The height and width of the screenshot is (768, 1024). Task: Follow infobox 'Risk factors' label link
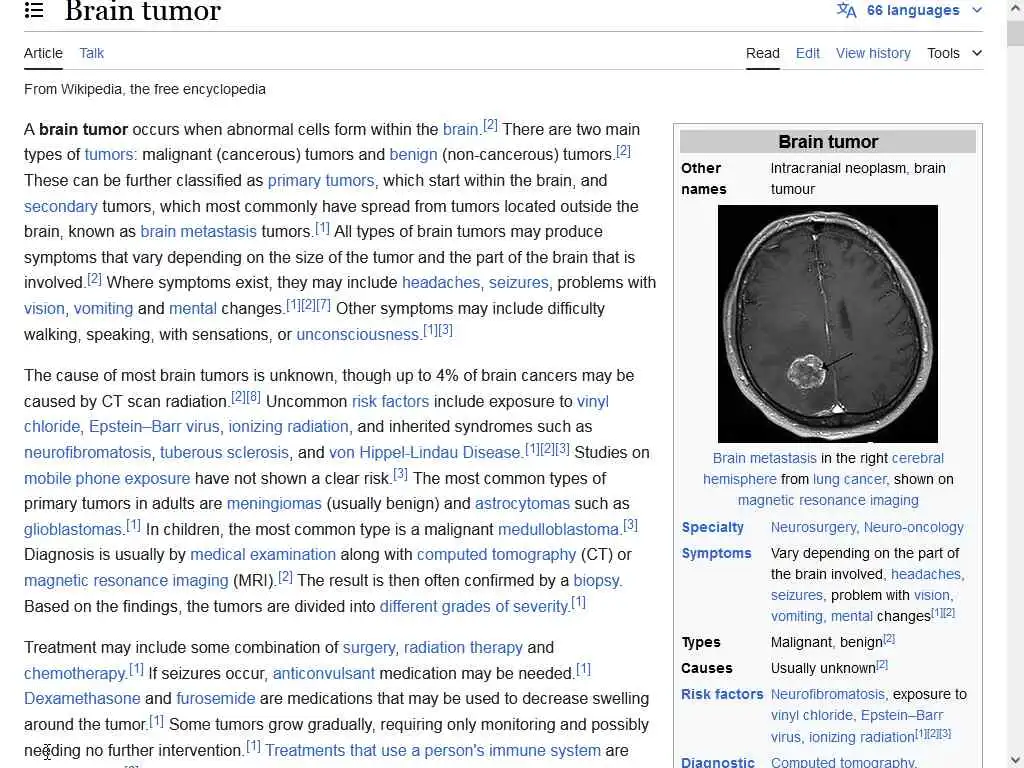pos(722,695)
